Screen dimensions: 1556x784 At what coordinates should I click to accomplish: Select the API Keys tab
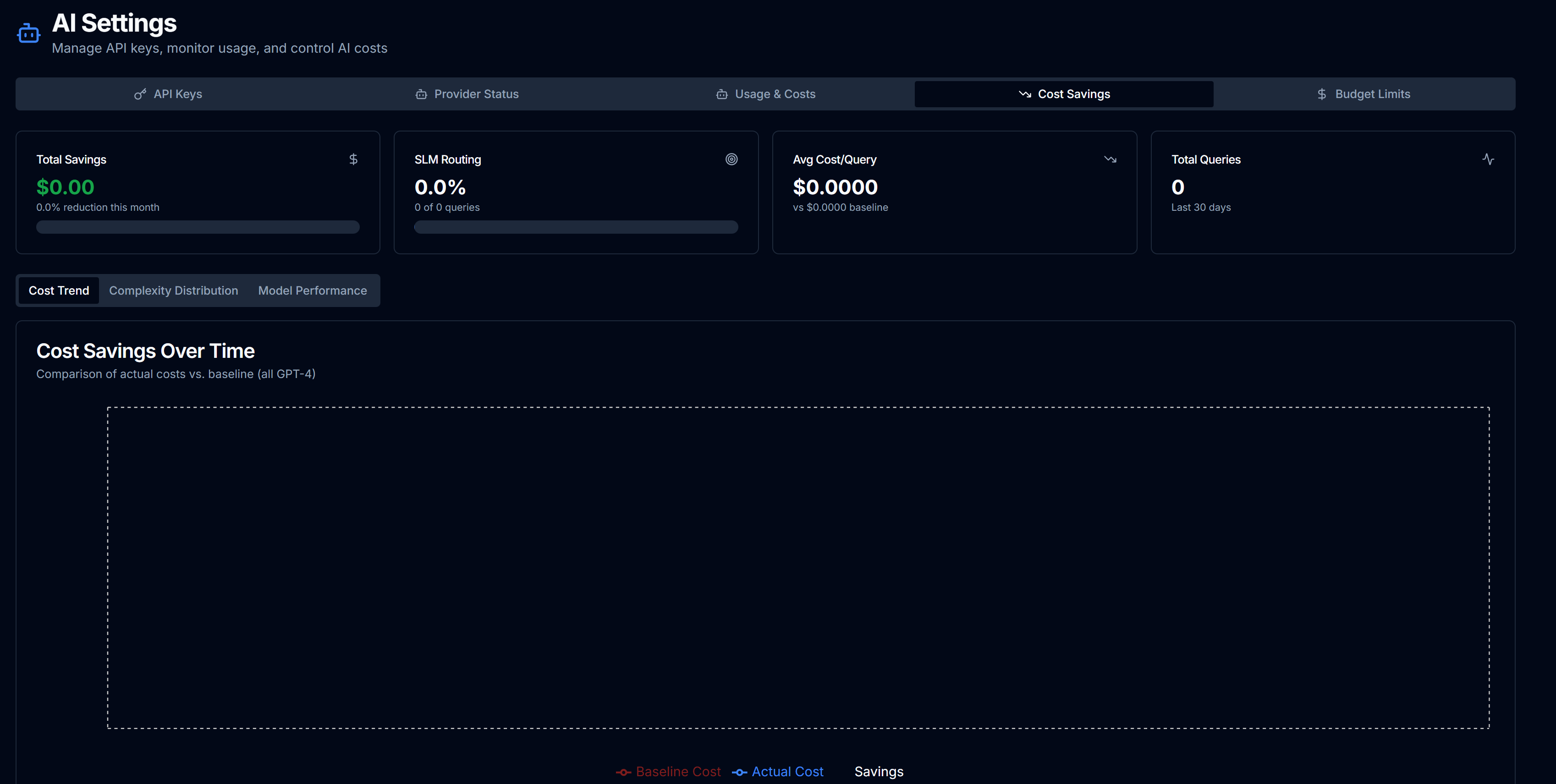[169, 94]
